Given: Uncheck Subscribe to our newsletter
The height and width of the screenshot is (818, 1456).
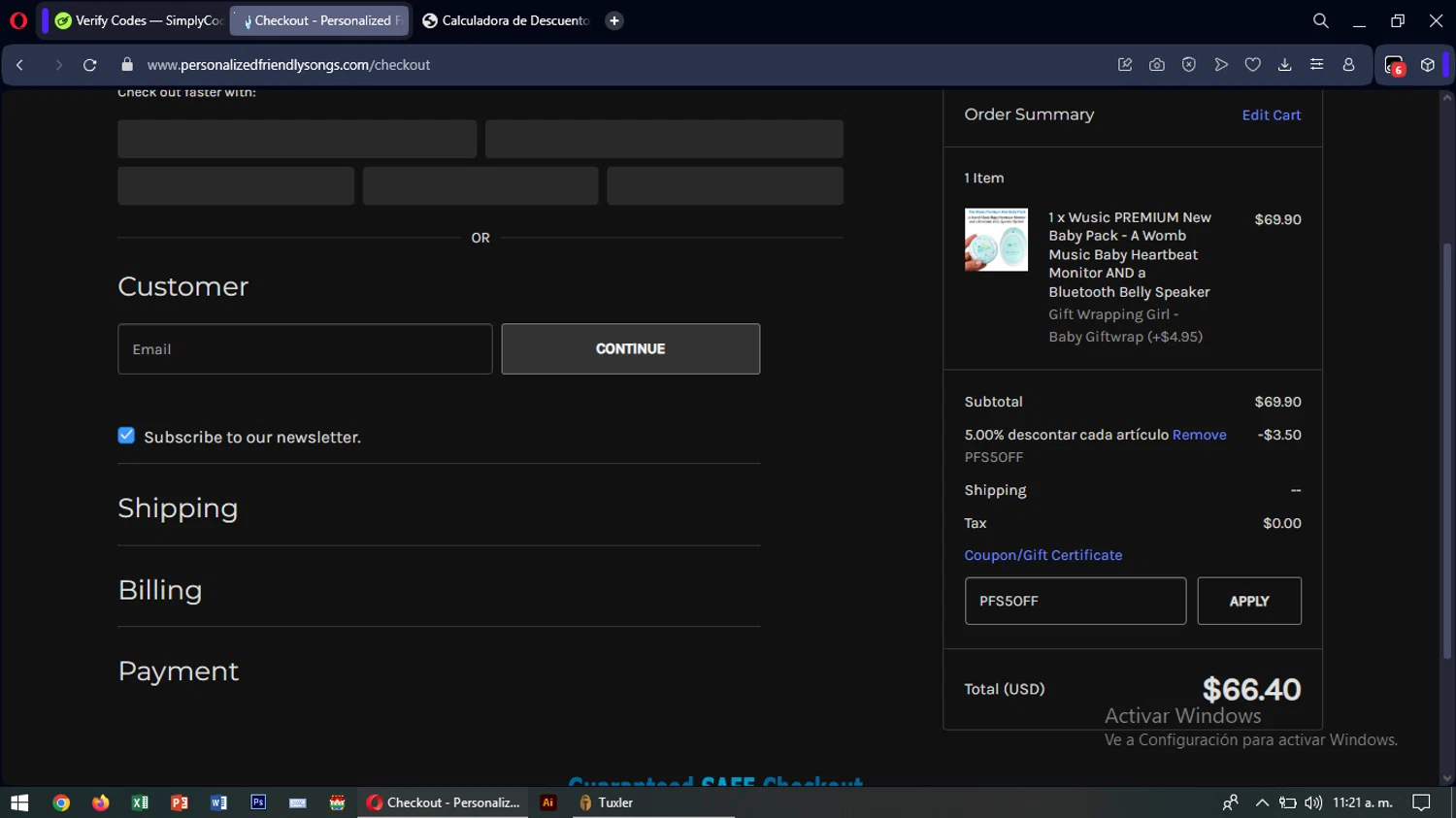Looking at the screenshot, I should [x=126, y=436].
